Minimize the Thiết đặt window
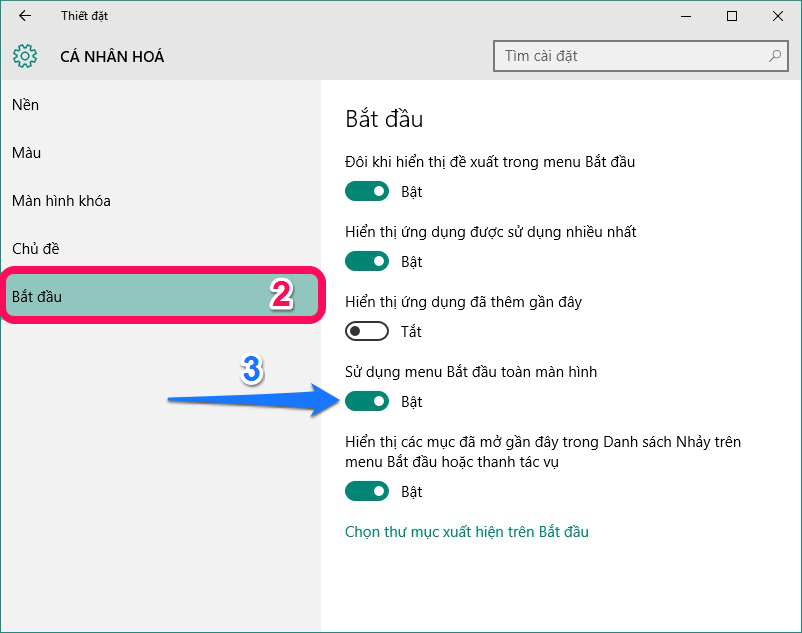The width and height of the screenshot is (802, 633). tap(686, 16)
